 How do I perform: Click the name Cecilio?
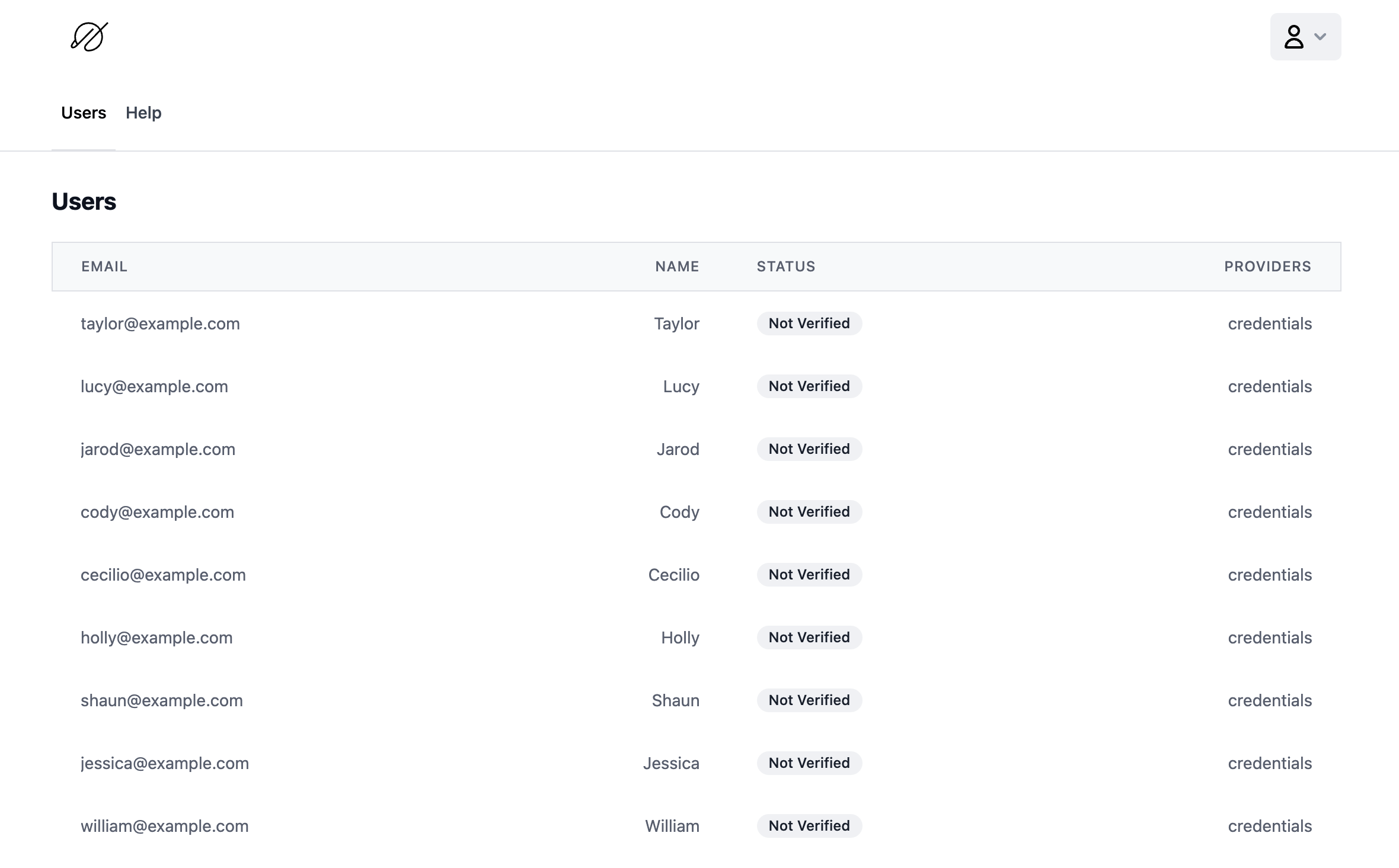click(674, 575)
